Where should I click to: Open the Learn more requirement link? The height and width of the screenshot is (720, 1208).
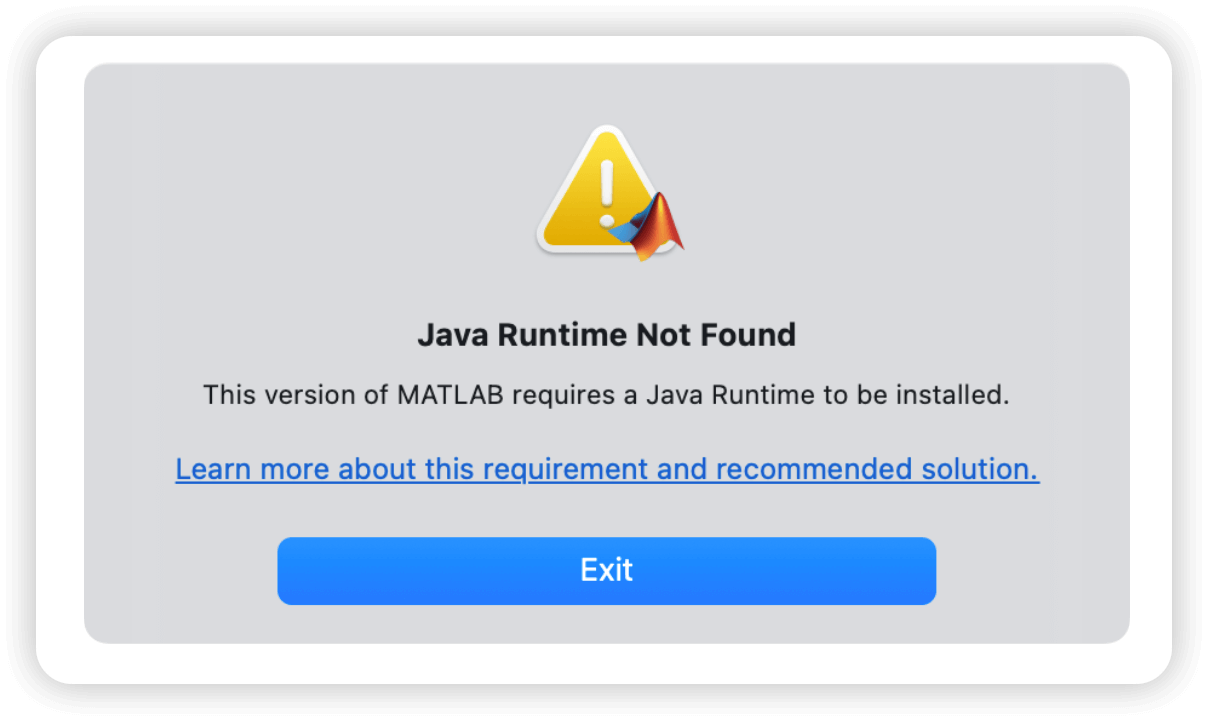tap(607, 469)
